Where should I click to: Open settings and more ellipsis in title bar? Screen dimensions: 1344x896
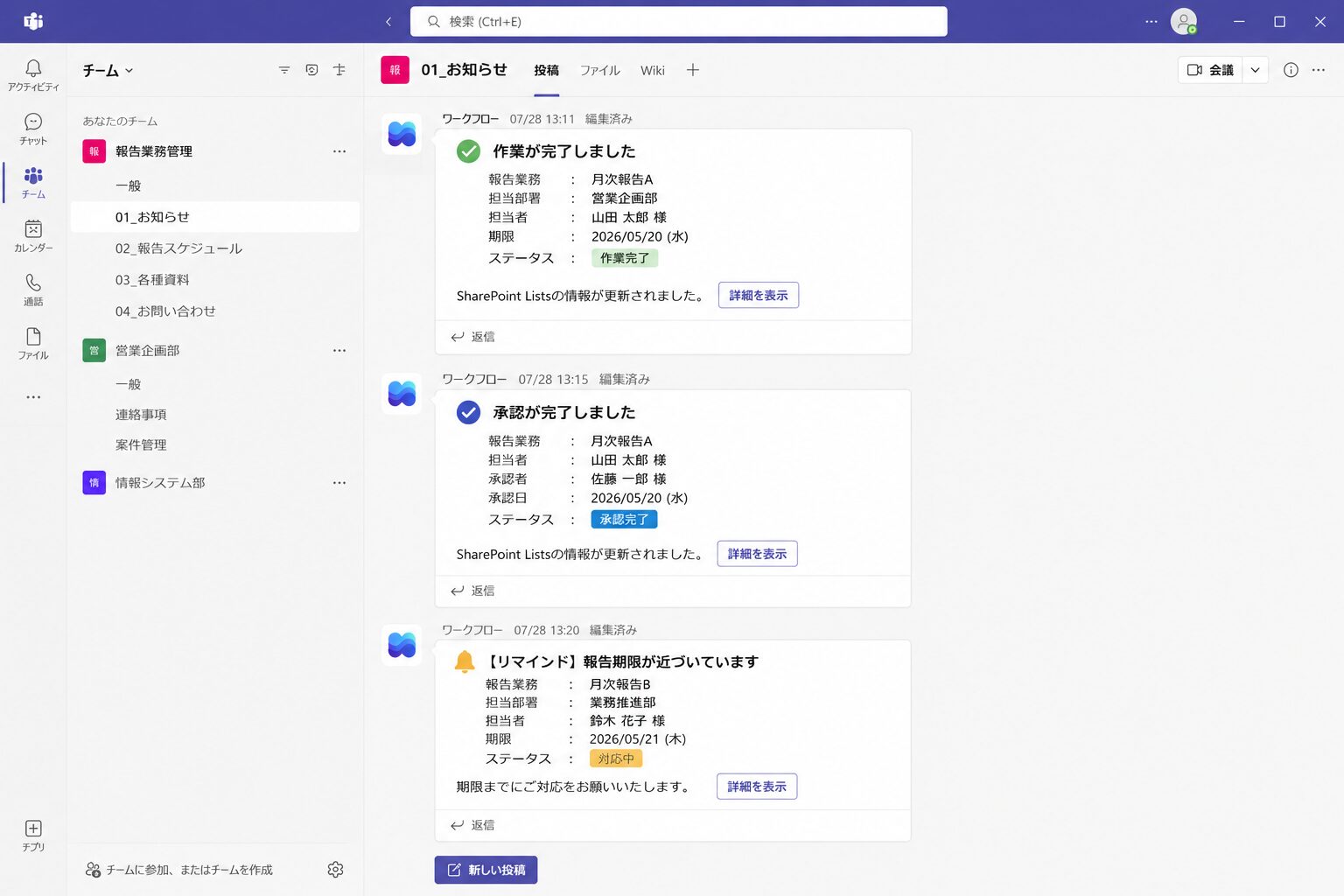1151,21
